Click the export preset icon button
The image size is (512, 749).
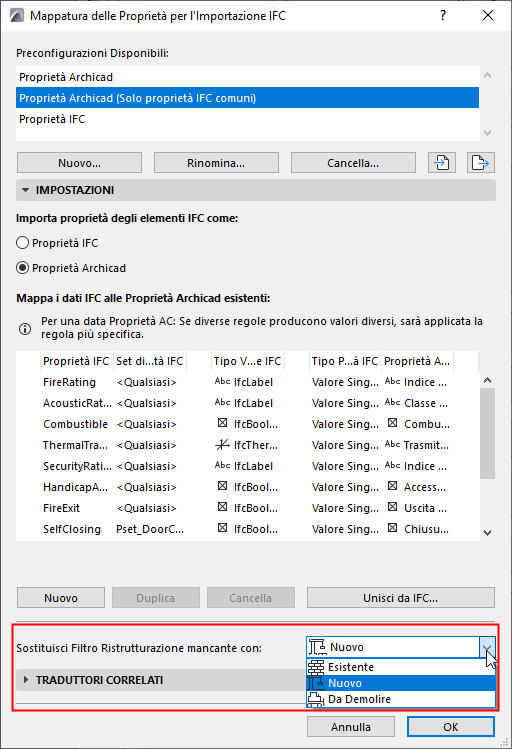click(480, 163)
